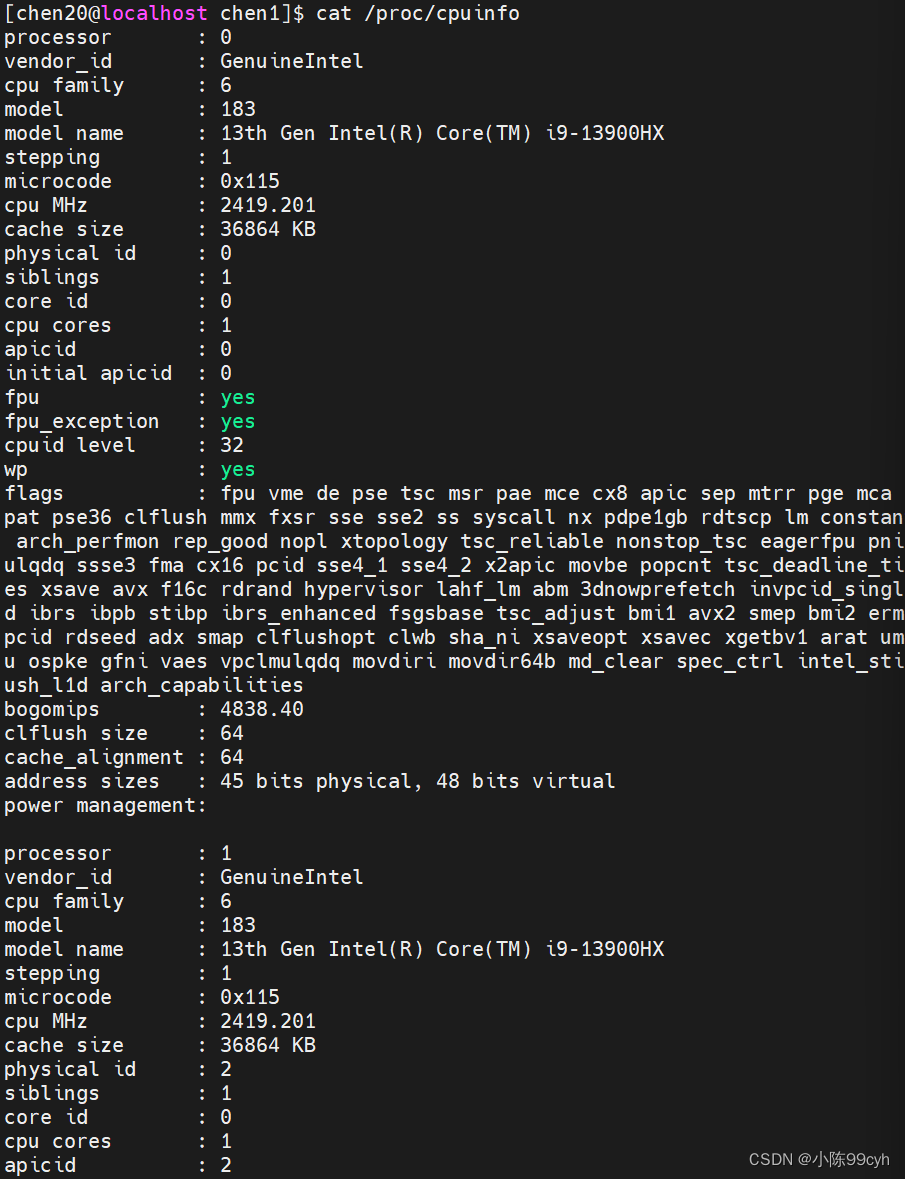Image resolution: width=905 pixels, height=1179 pixels.
Task: Click the "cache_alignment" label
Action: [94, 757]
